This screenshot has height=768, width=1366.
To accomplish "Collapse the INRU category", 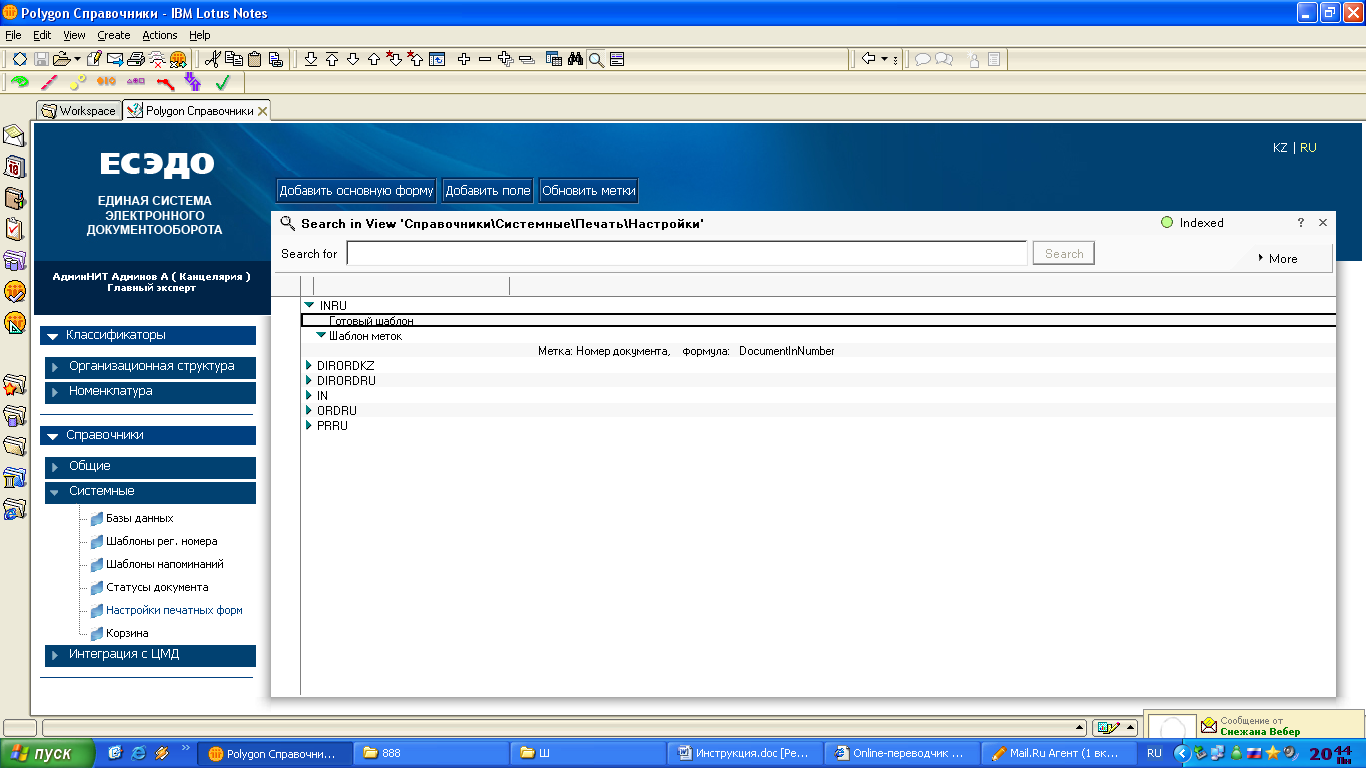I will (309, 305).
